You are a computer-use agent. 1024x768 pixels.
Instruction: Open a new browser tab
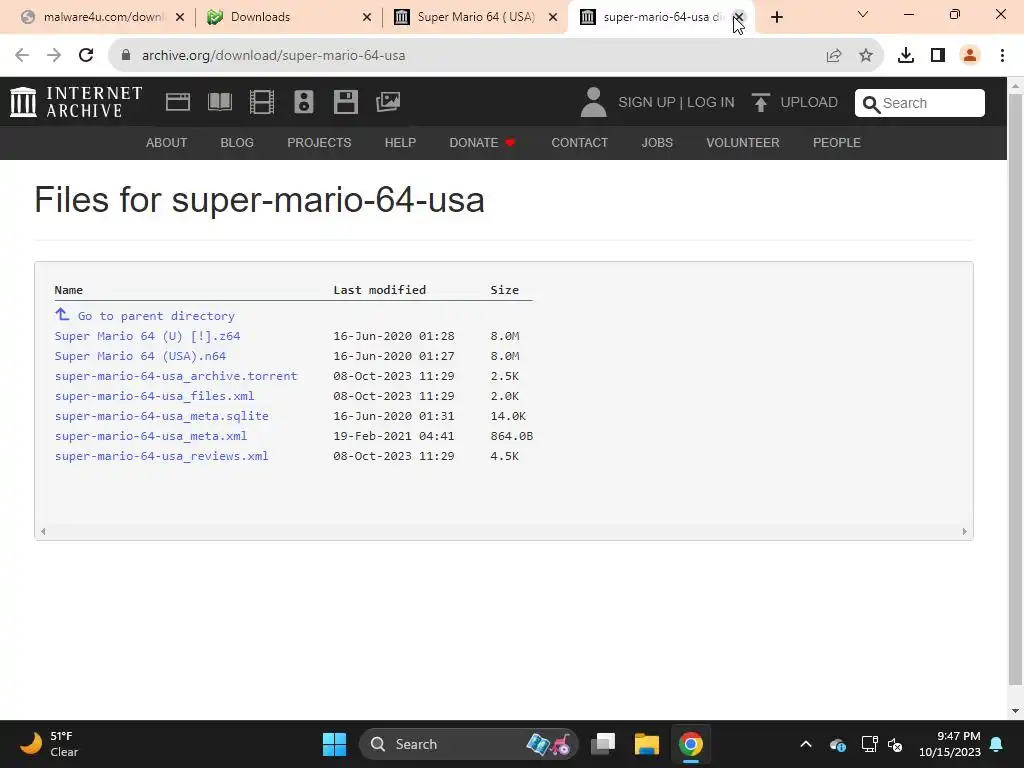tap(776, 18)
